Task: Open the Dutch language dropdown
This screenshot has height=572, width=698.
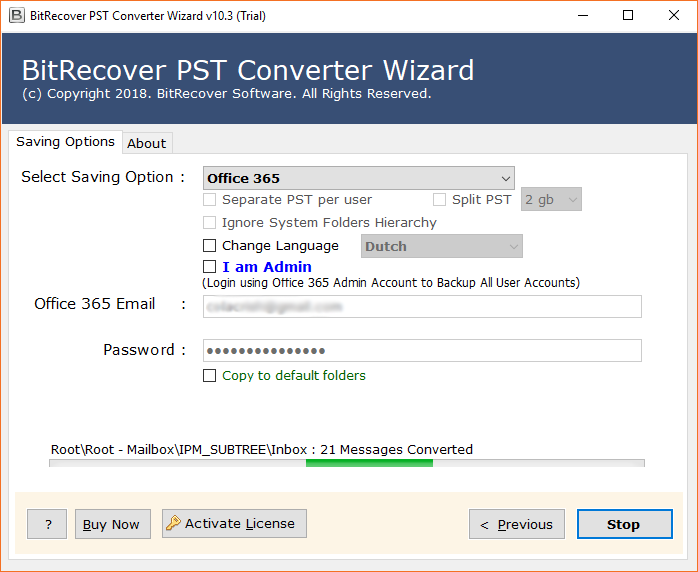Action: coord(442,246)
